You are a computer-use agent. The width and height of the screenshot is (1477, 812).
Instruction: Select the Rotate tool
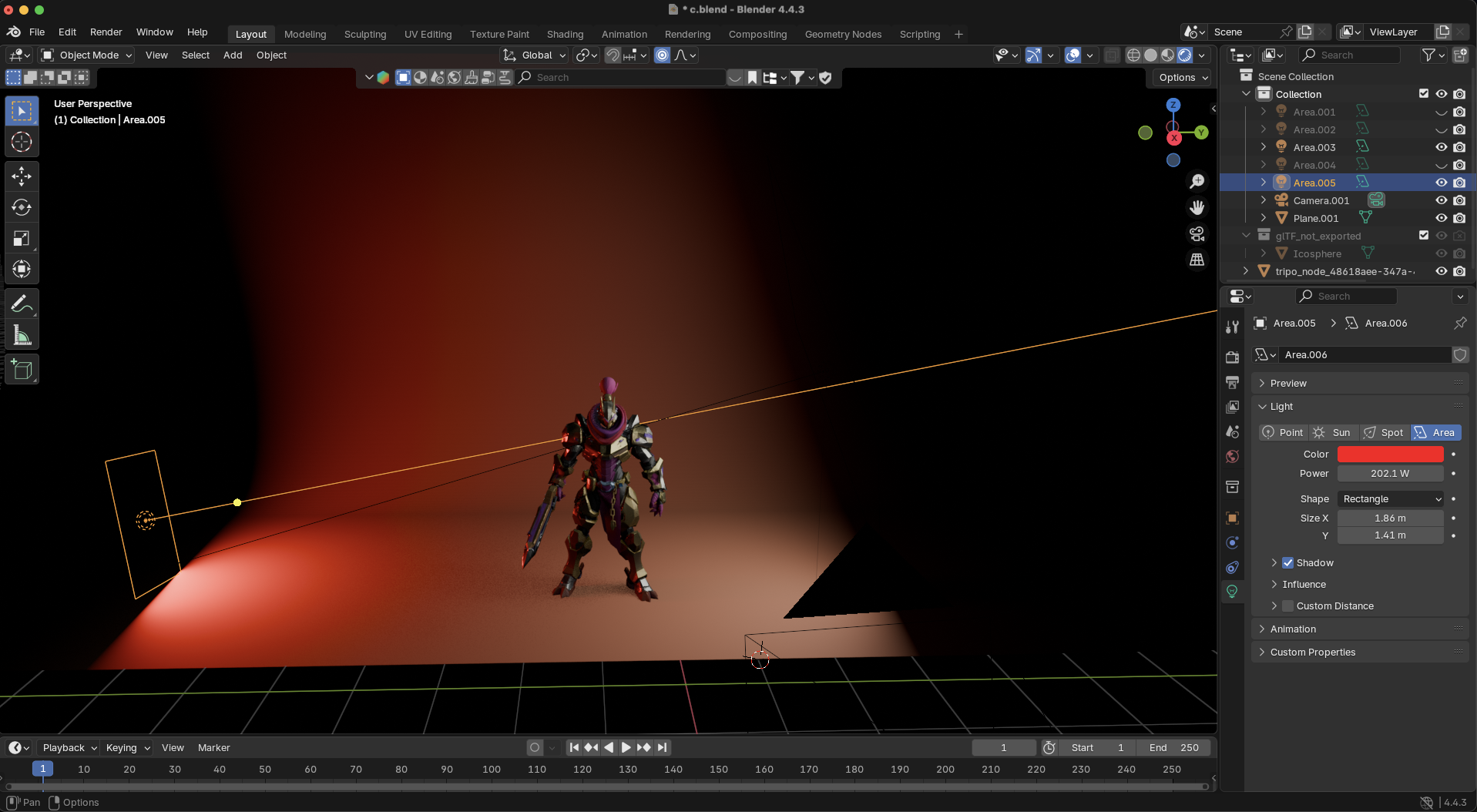(22, 207)
